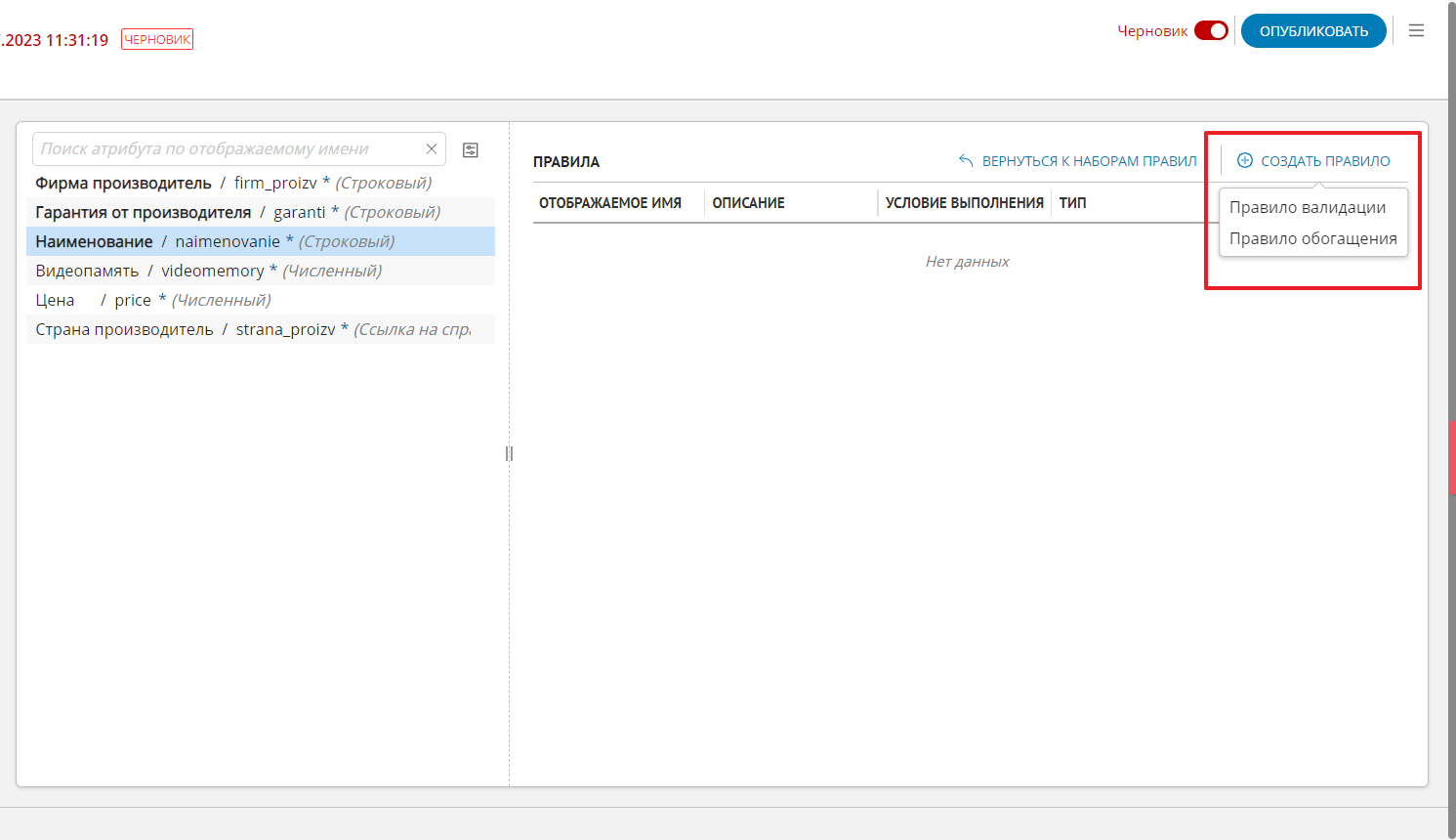This screenshot has width=1456, height=840.
Task: Select Правило обогащения menu option
Action: pos(1312,238)
